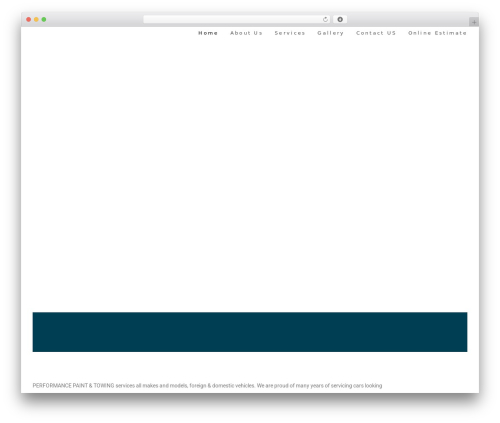Click the white space below blue banner
The height and width of the screenshot is (423, 500).
coord(250,366)
